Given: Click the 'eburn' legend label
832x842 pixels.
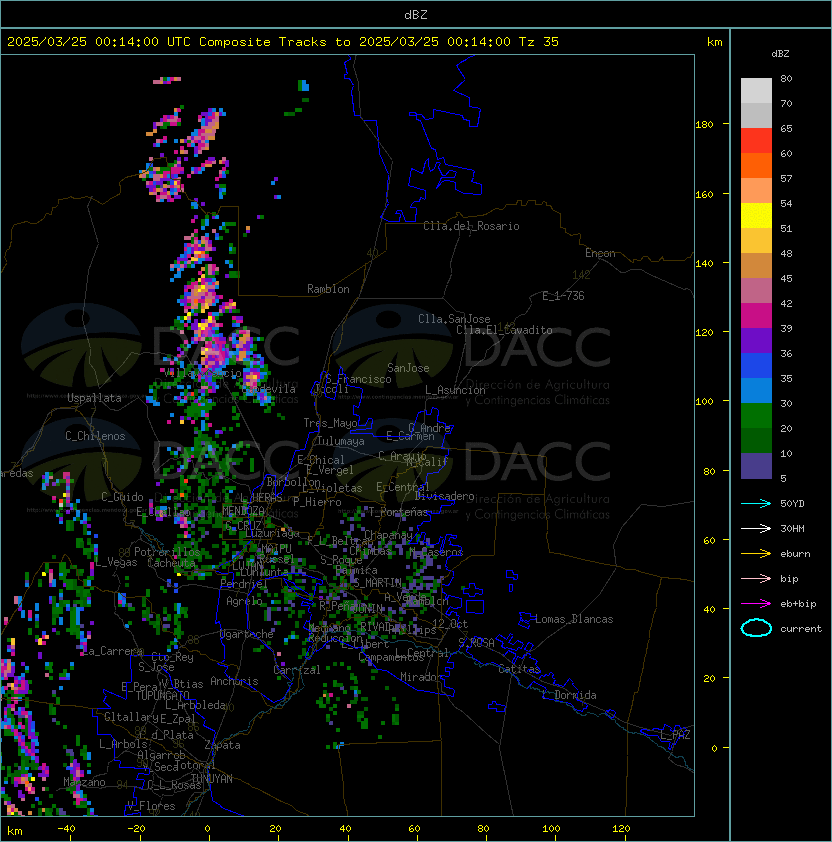Looking at the screenshot, I should point(795,554).
